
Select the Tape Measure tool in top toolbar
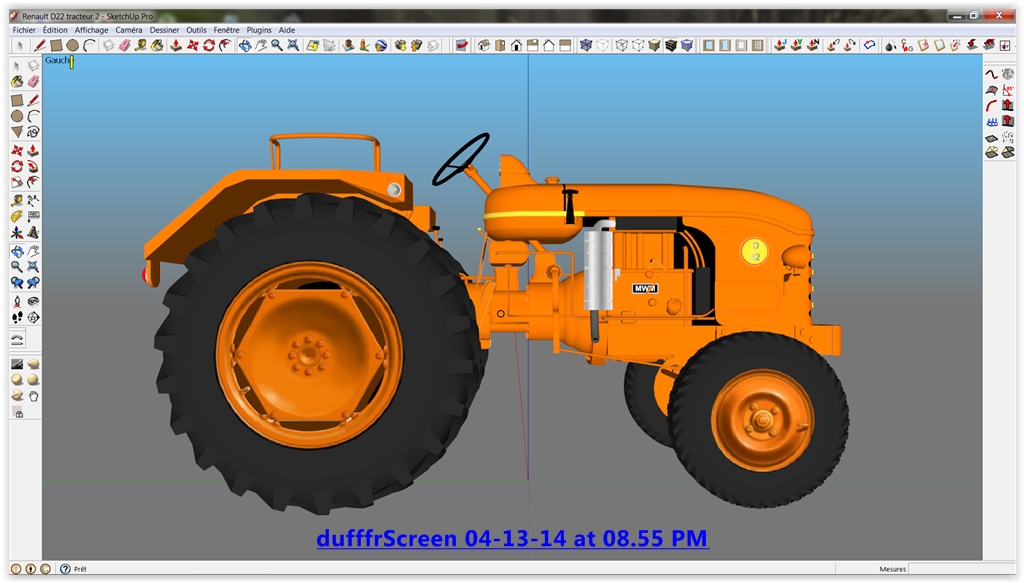tap(141, 45)
